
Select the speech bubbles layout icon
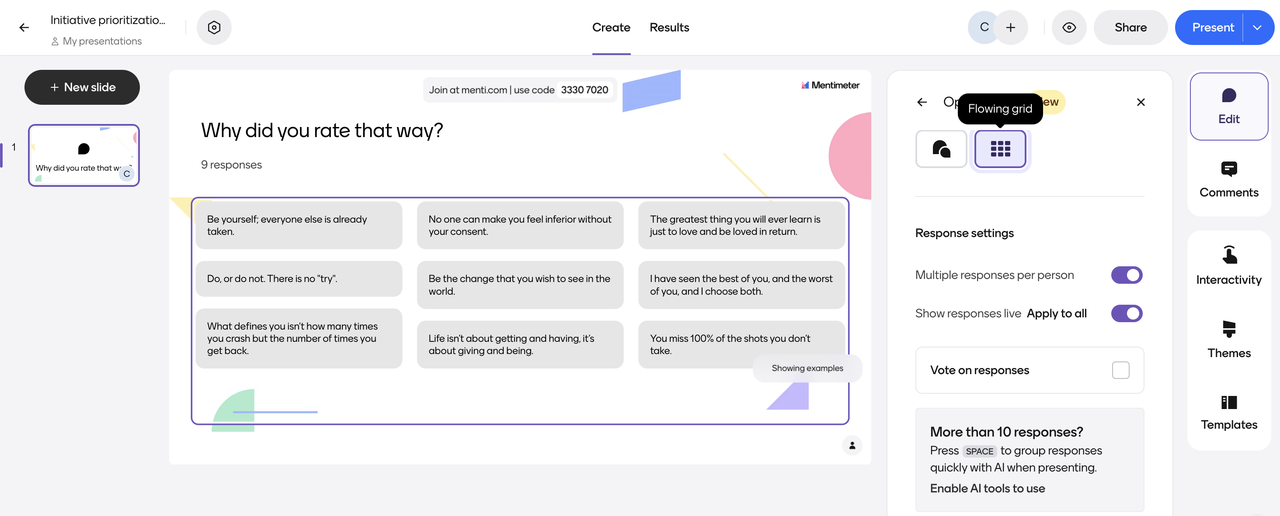[941, 149]
